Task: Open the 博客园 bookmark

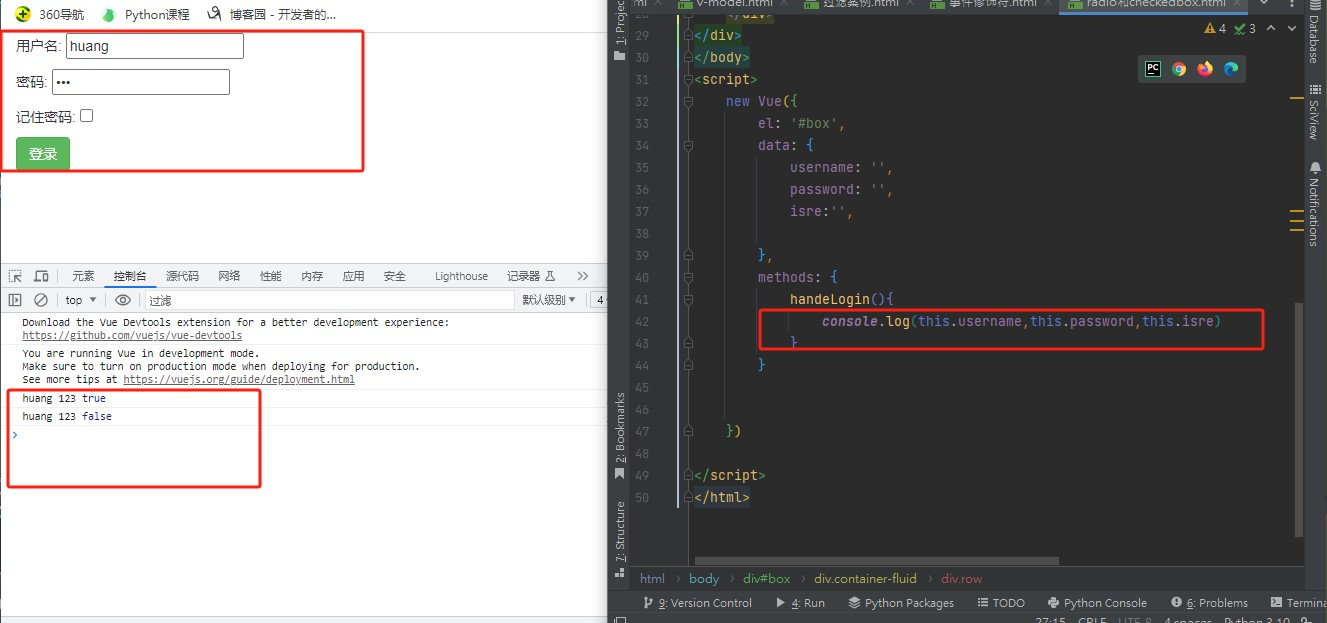Action: (x=270, y=15)
